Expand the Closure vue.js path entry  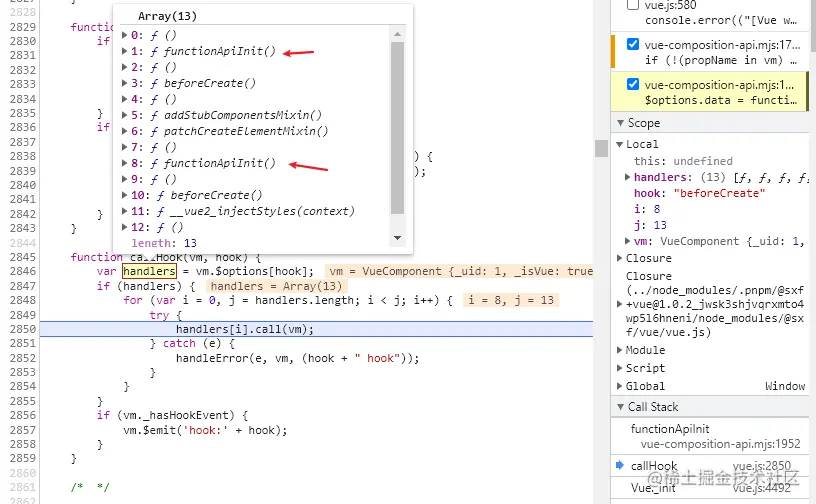(x=619, y=304)
